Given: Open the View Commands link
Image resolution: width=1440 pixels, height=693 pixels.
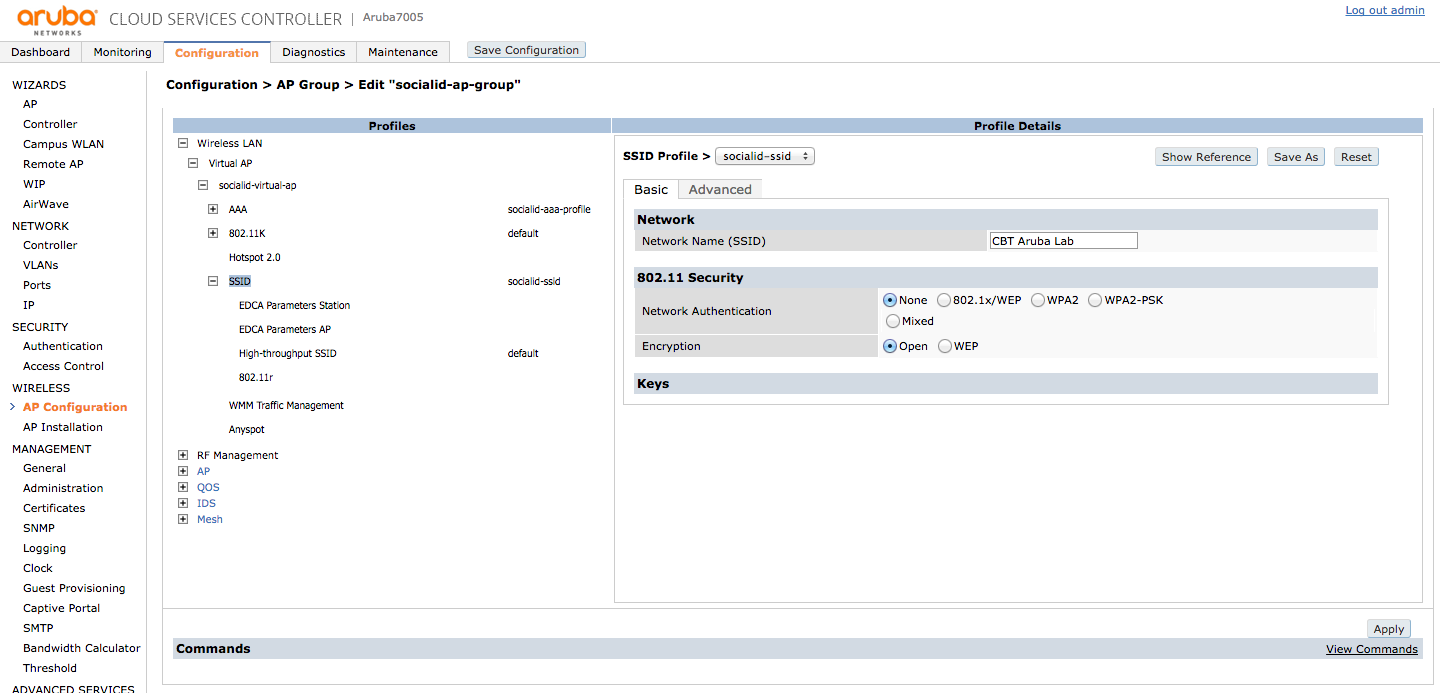Looking at the screenshot, I should click(1371, 649).
